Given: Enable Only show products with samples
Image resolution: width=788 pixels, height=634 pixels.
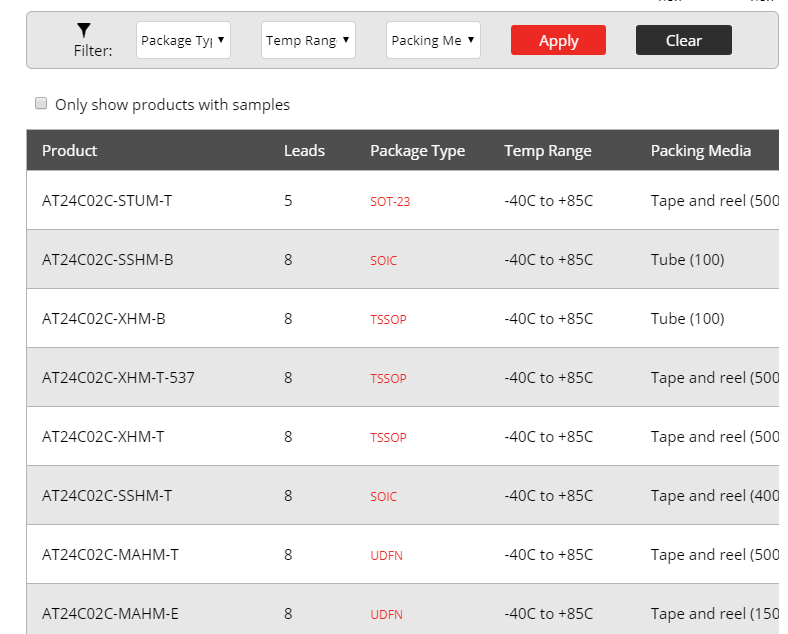Looking at the screenshot, I should 41,103.
